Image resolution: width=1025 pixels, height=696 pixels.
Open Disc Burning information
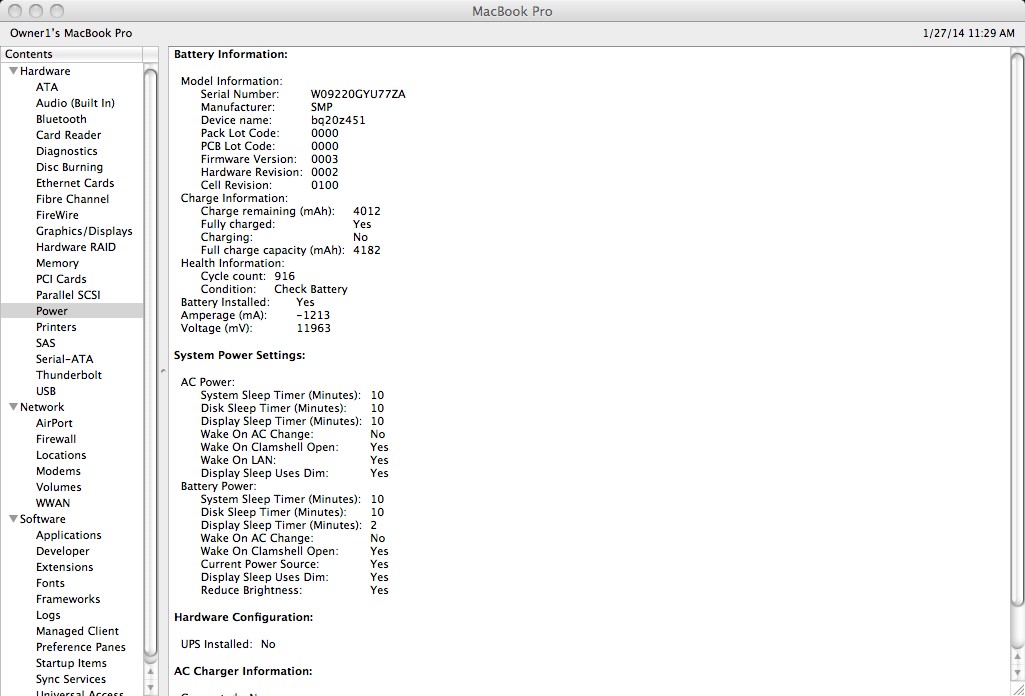point(69,167)
